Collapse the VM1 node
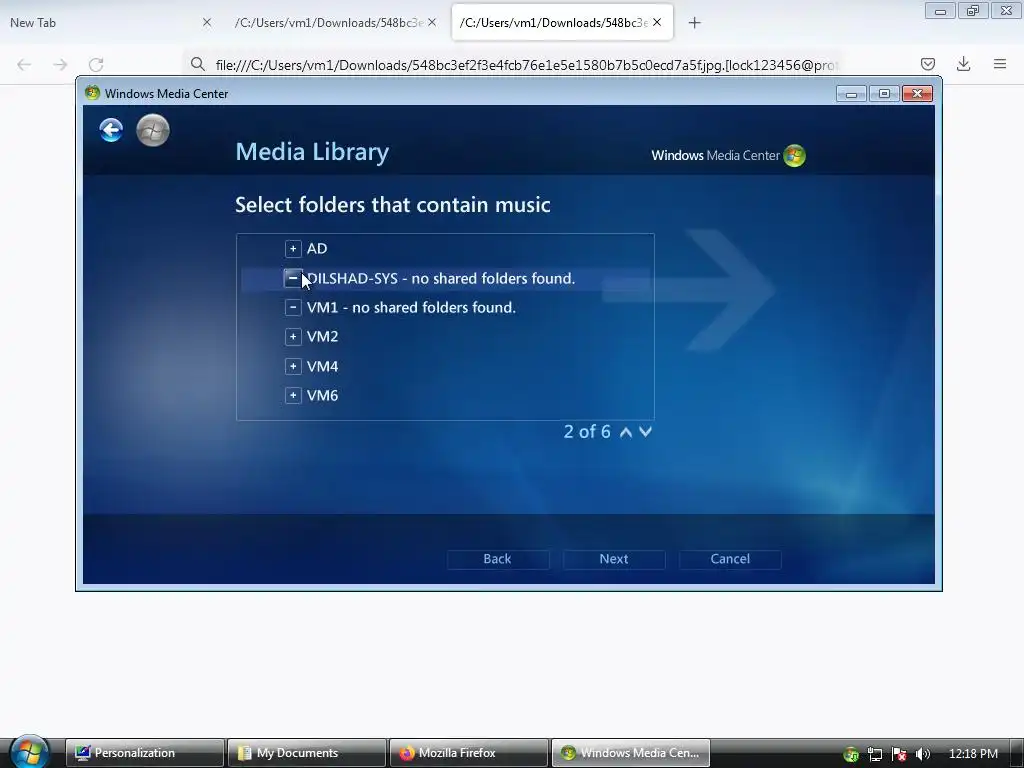The image size is (1024, 768). point(293,308)
